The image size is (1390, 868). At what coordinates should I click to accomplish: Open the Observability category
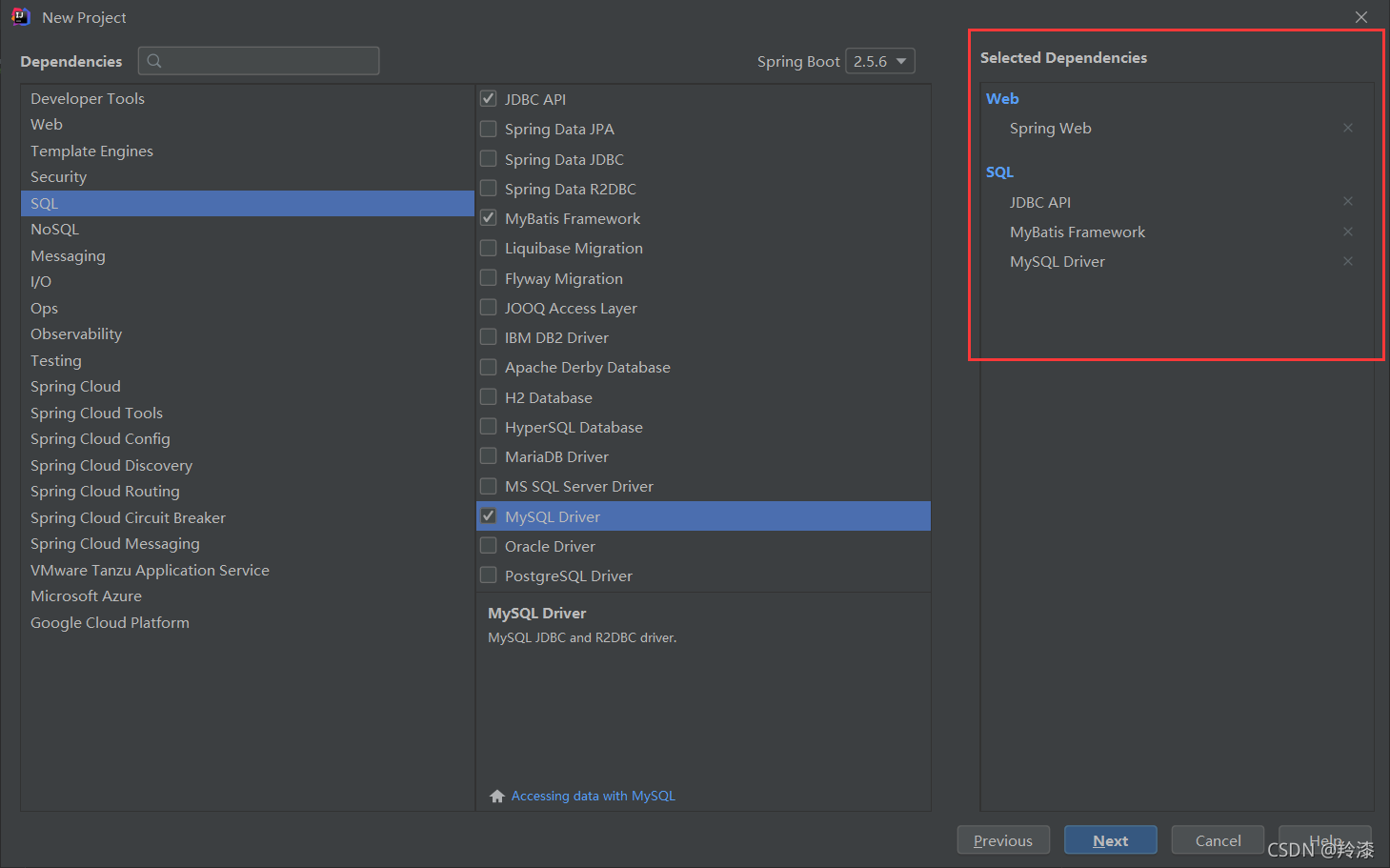point(248,334)
